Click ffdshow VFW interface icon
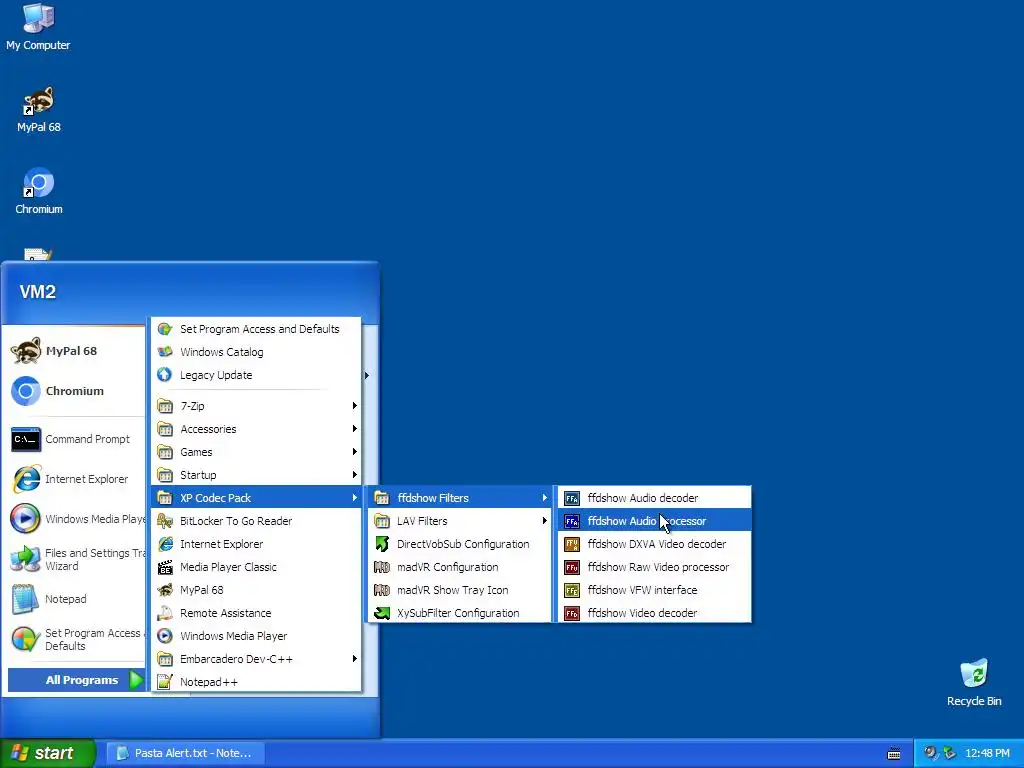Viewport: 1024px width, 768px height. [572, 590]
